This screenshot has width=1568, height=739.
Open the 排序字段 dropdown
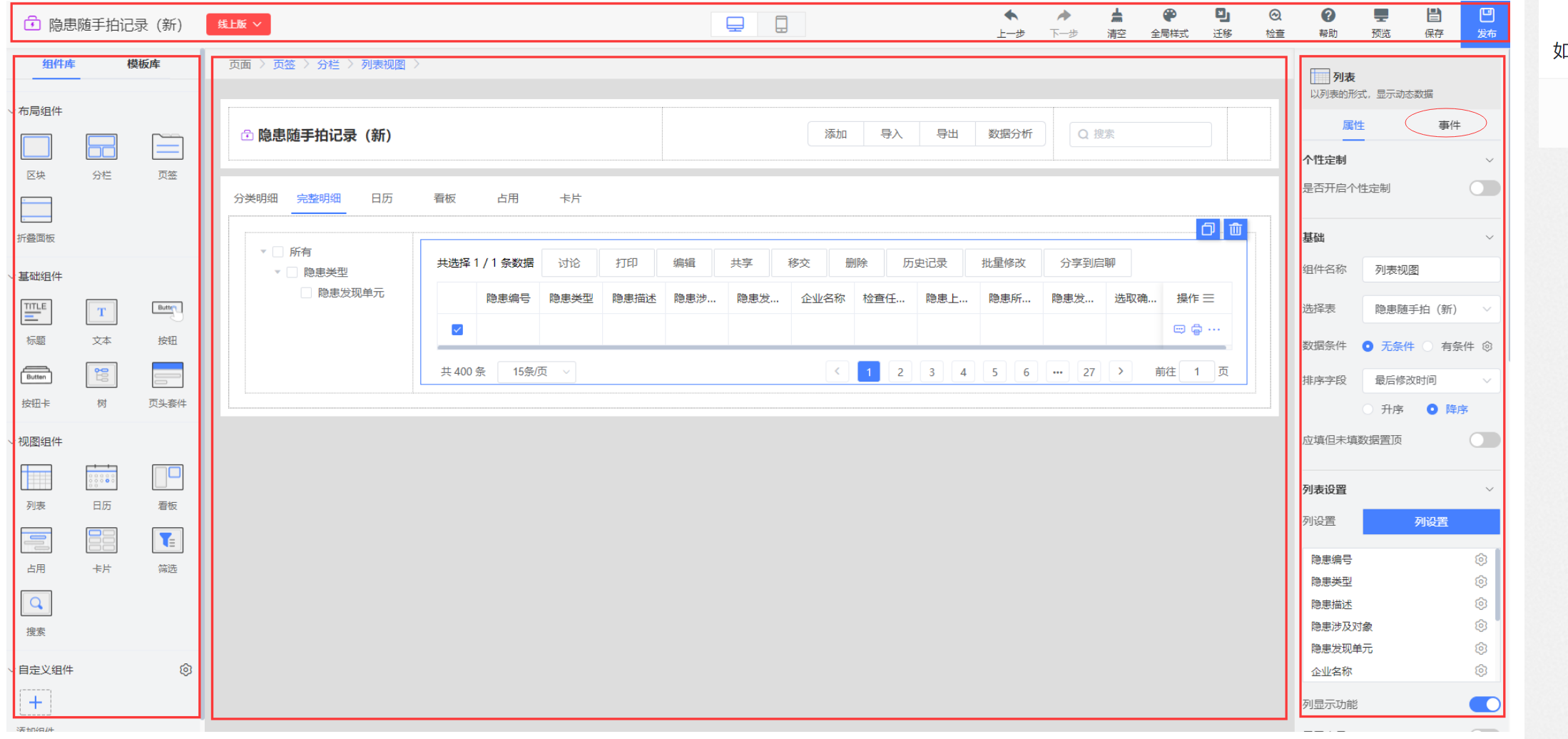pyautogui.click(x=1430, y=380)
